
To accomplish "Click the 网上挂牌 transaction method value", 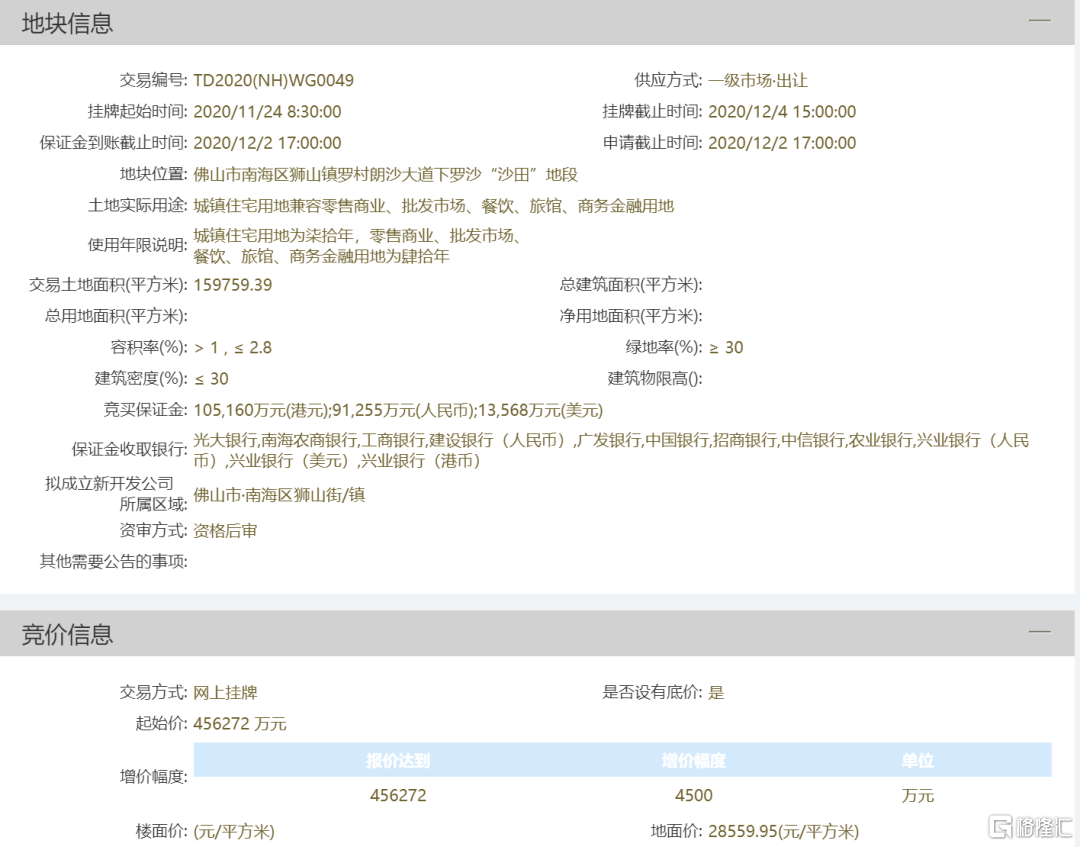I will pos(225,691).
